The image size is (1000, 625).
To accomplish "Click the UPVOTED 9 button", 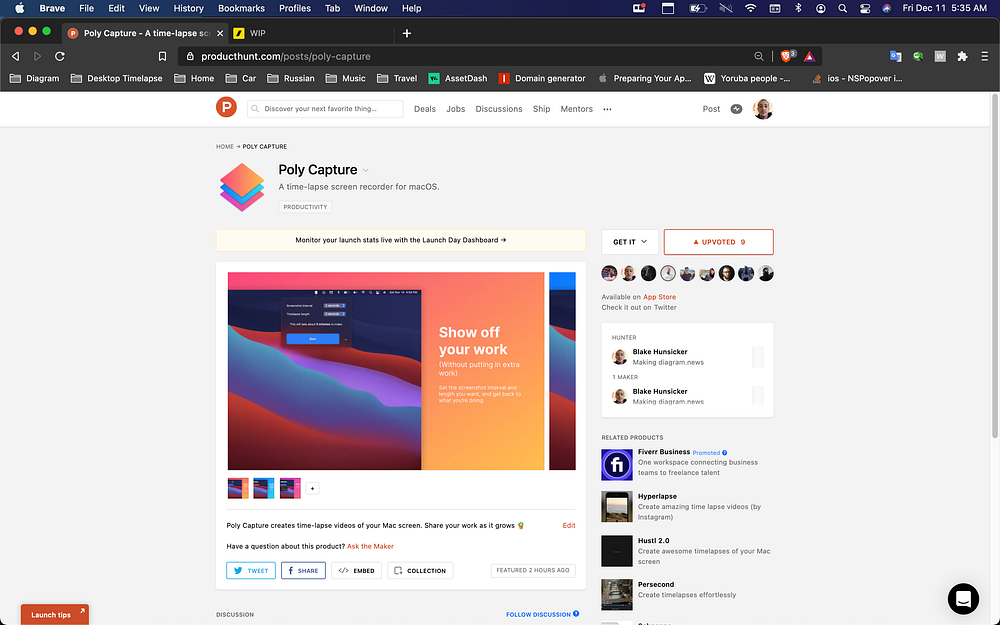I will click(718, 242).
